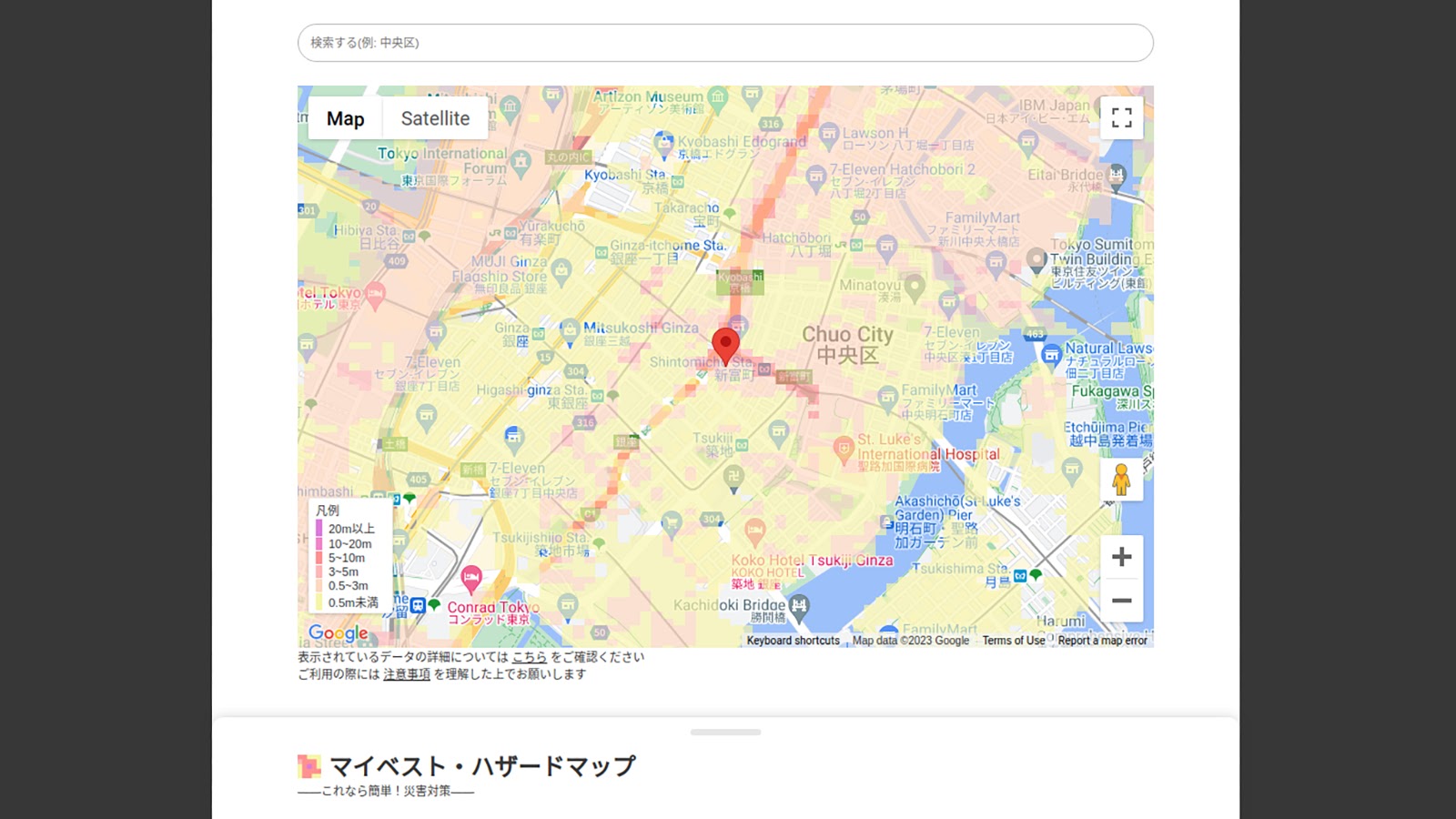Image resolution: width=1456 pixels, height=819 pixels.
Task: Click the マイベスト・ハザードマップ logo icon
Action: pyautogui.click(x=309, y=766)
